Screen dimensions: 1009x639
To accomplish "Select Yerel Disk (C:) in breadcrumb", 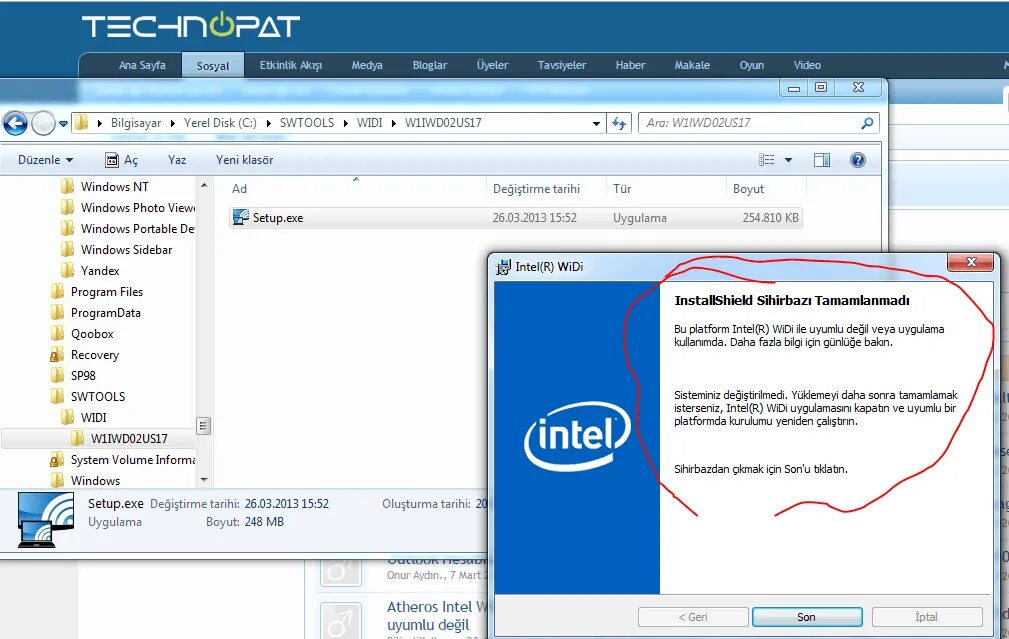I will point(220,123).
